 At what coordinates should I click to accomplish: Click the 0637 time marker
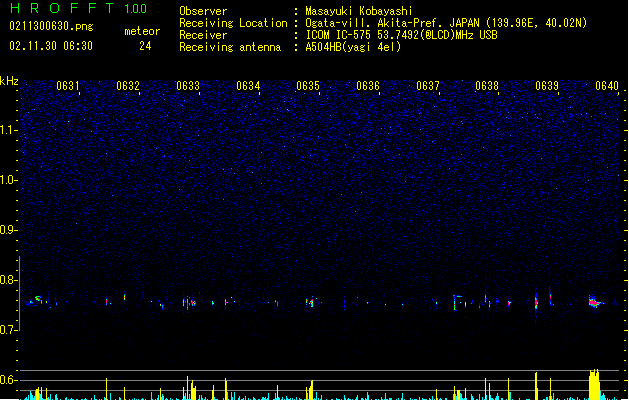coord(428,86)
